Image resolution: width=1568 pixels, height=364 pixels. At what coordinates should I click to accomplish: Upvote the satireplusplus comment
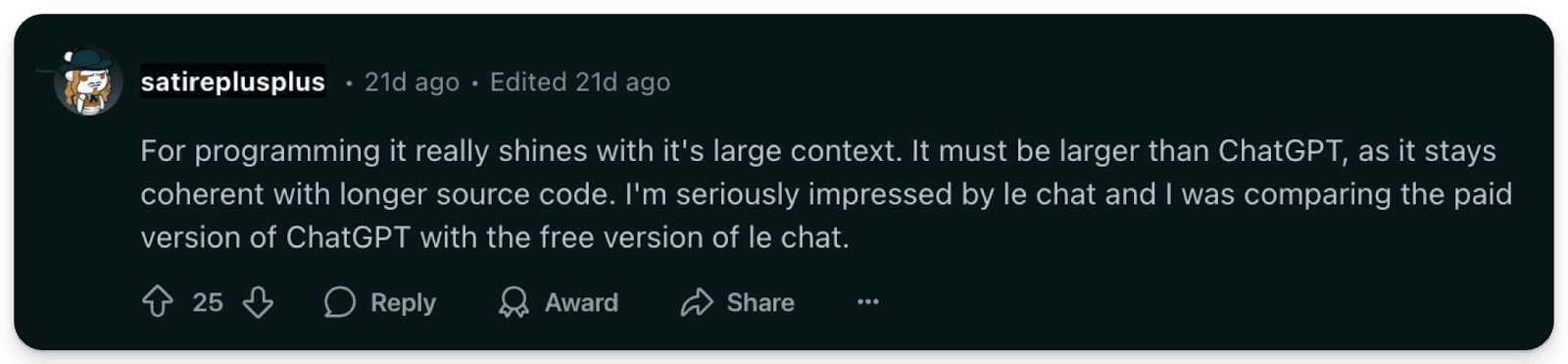click(158, 302)
